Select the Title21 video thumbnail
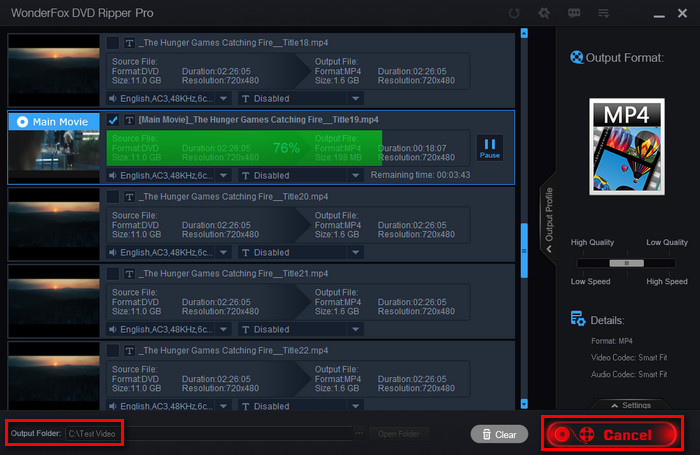The width and height of the screenshot is (700, 455). pyautogui.click(x=54, y=301)
